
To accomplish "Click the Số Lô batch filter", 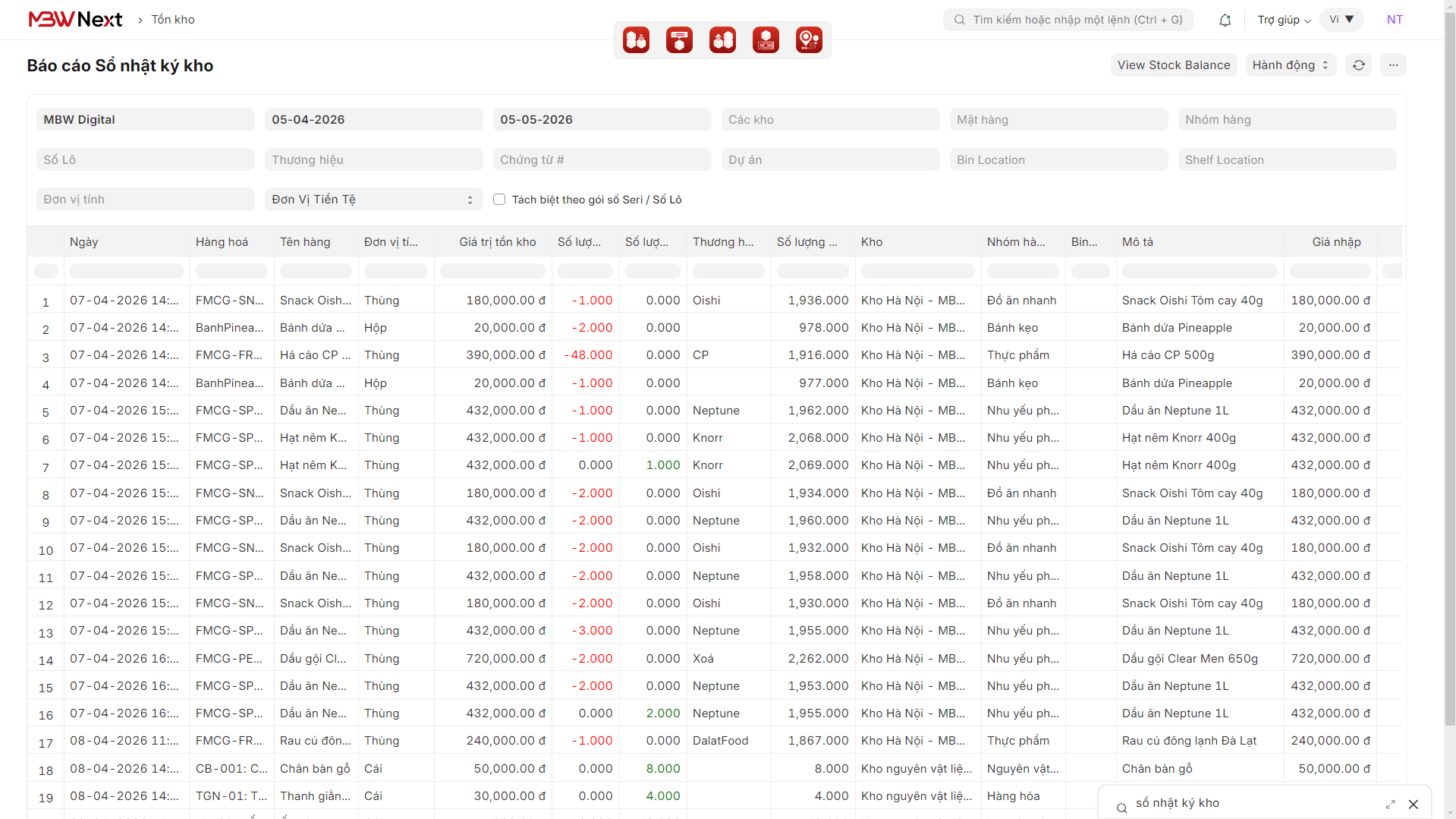I will [x=145, y=160].
